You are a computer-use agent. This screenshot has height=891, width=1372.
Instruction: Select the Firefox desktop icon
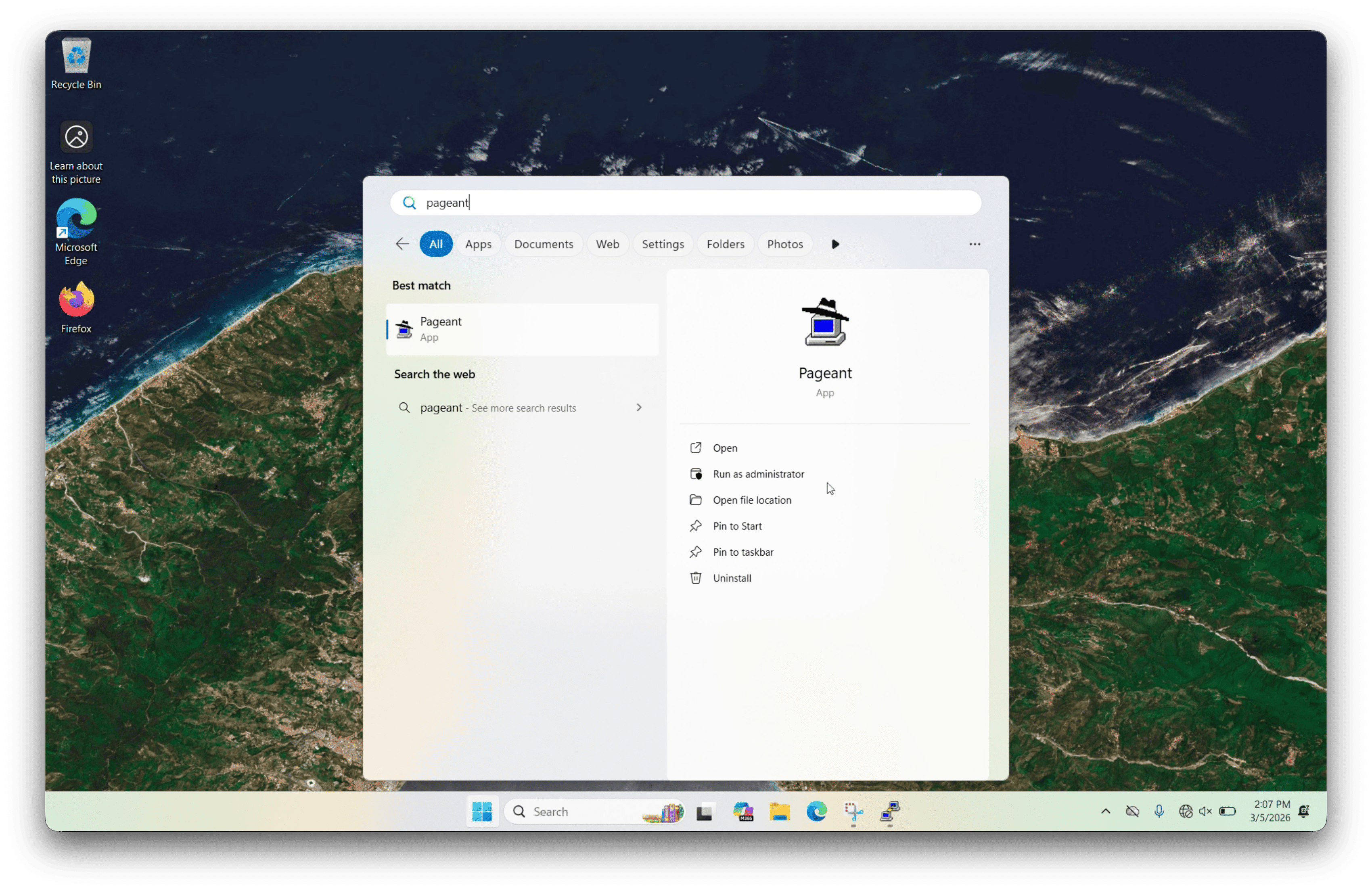[x=76, y=308]
